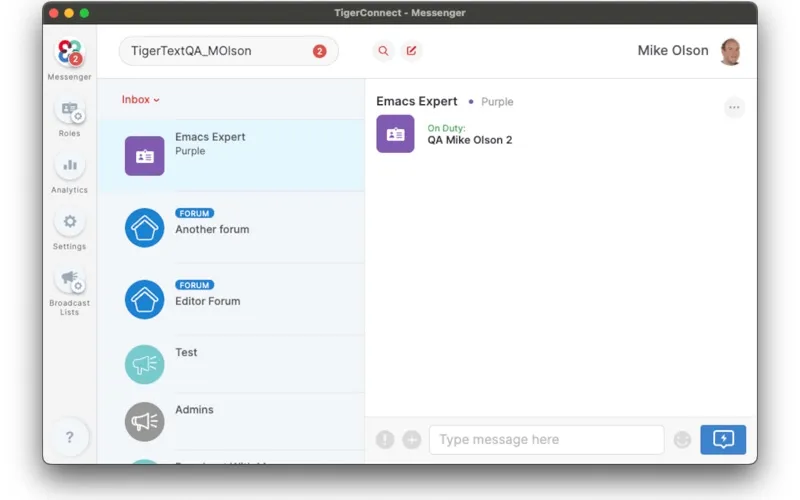800x500 pixels.
Task: Click the On Duty label
Action: [446, 128]
